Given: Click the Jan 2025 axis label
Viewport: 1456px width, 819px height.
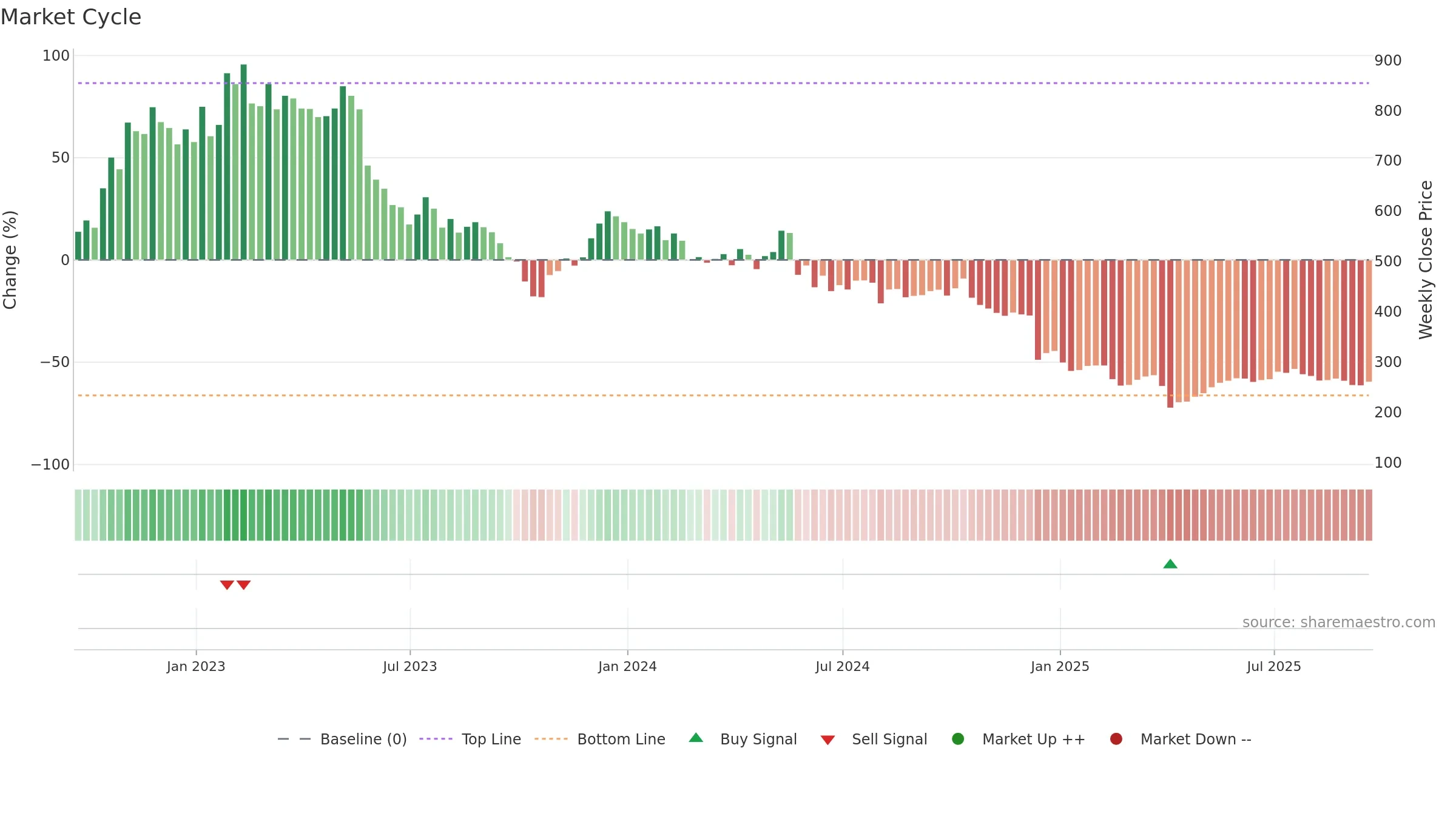Looking at the screenshot, I should (1060, 667).
